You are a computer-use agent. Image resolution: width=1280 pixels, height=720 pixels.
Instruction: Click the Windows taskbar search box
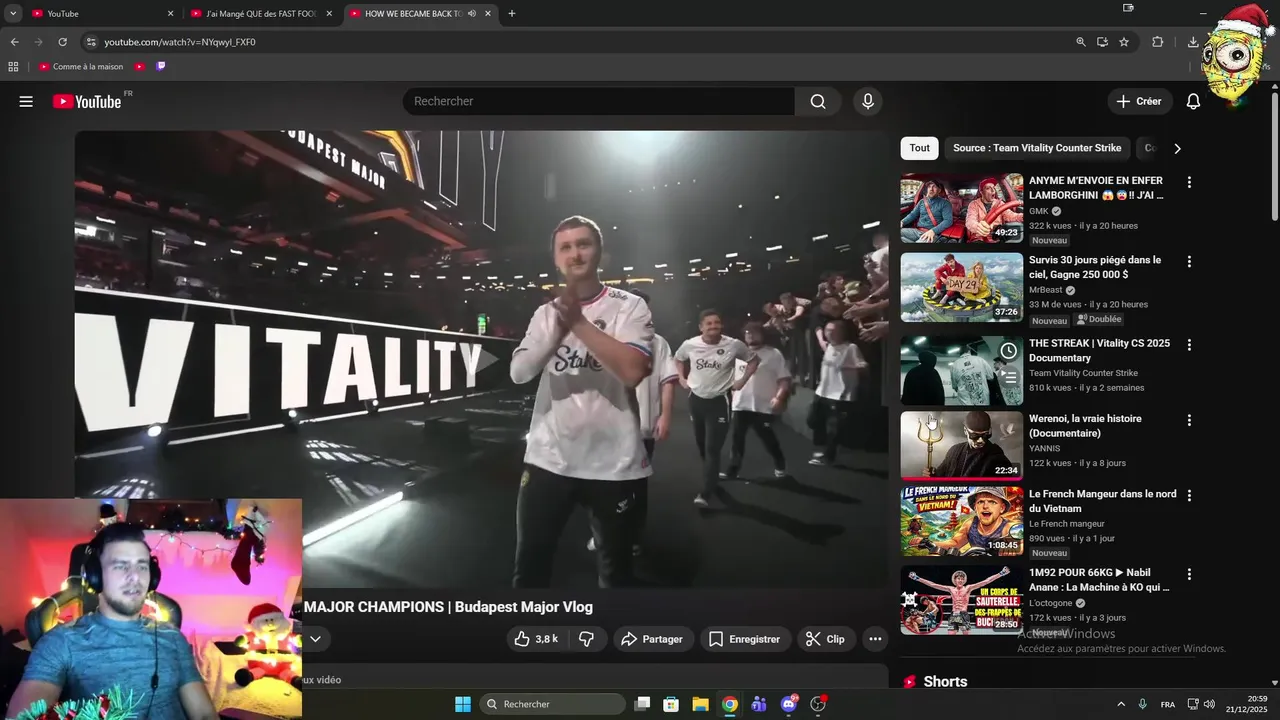pyautogui.click(x=552, y=704)
